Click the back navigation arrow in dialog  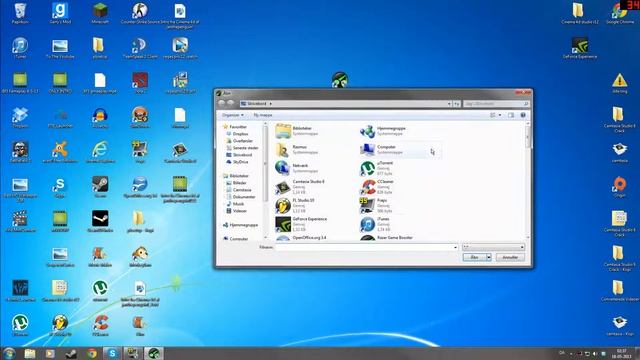222,104
